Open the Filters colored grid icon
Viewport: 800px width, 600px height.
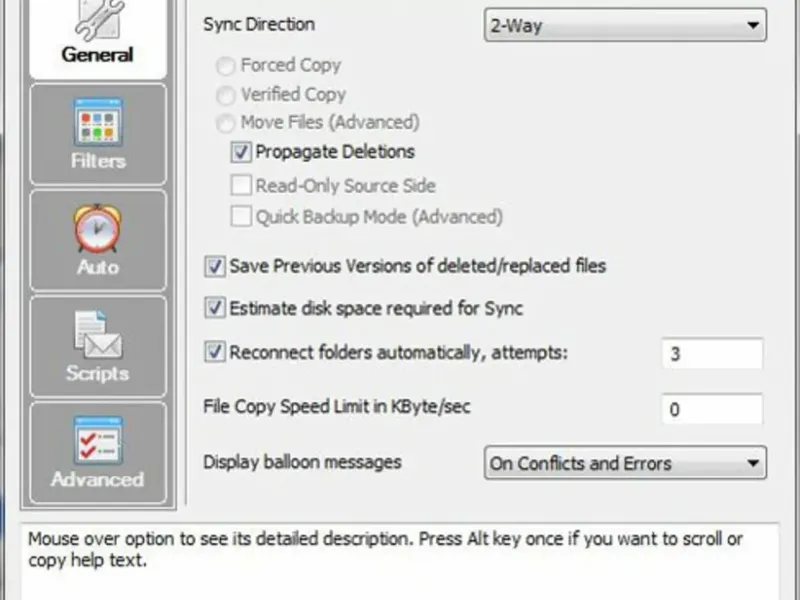[98, 123]
